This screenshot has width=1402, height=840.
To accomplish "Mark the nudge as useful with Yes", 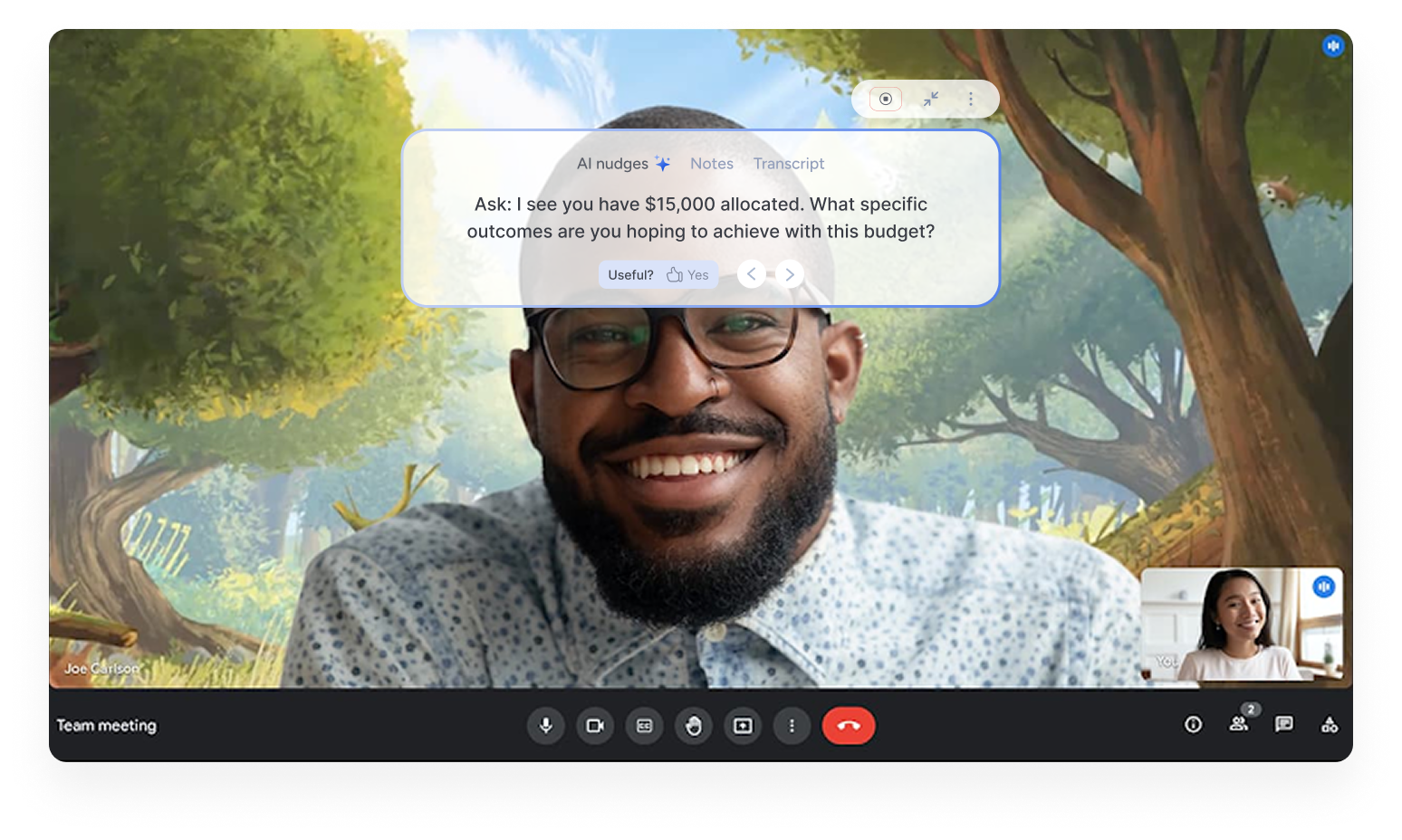I will coord(688,275).
